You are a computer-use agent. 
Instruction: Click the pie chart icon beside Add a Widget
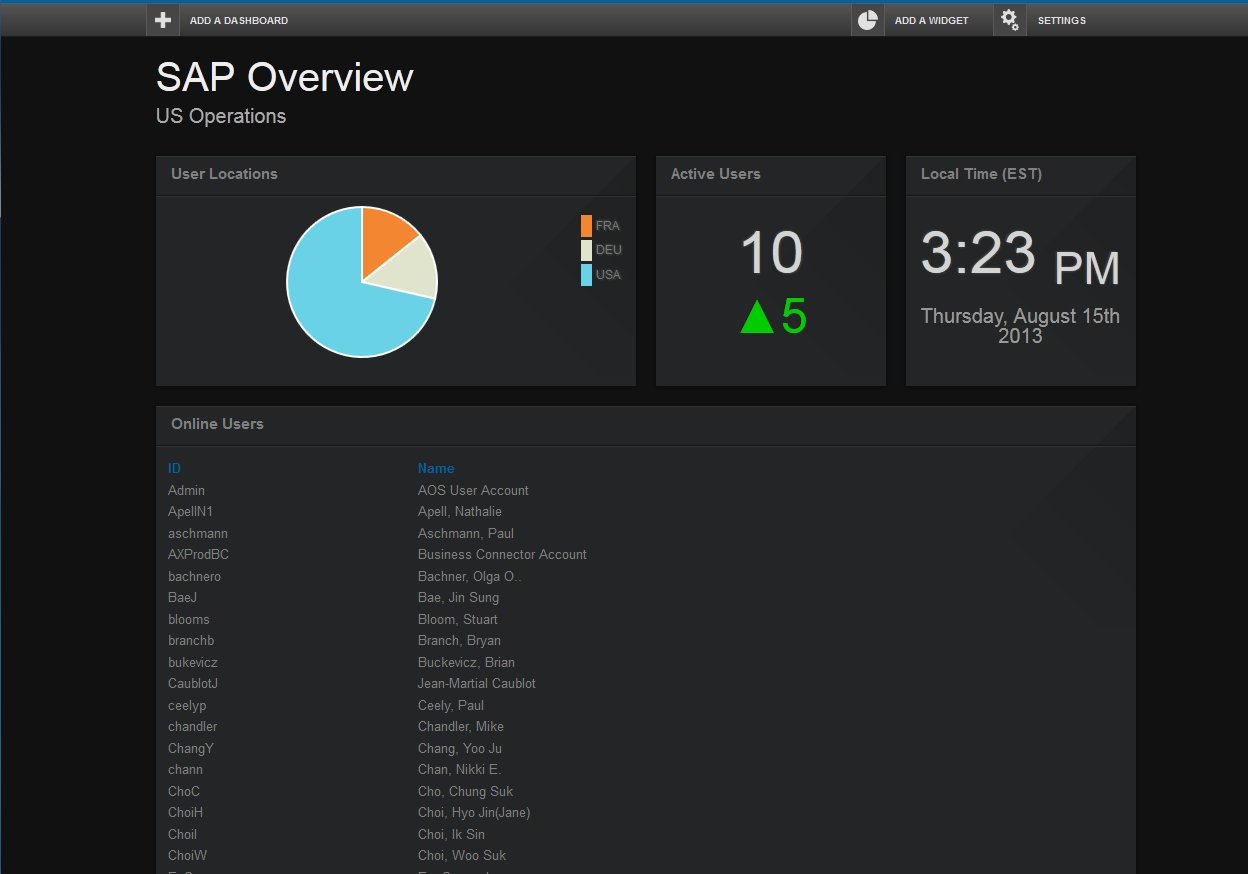click(867, 19)
